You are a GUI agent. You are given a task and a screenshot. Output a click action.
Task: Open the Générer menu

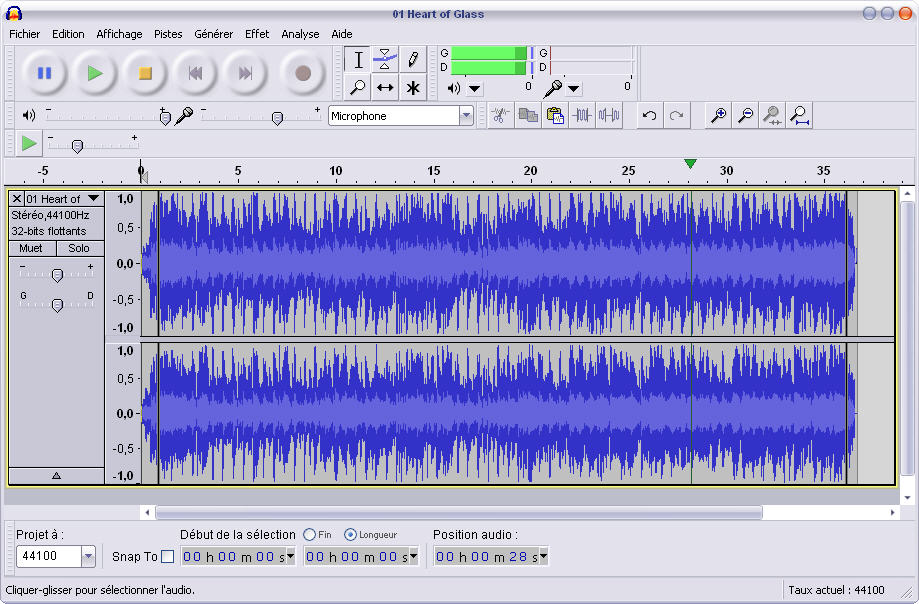(213, 34)
